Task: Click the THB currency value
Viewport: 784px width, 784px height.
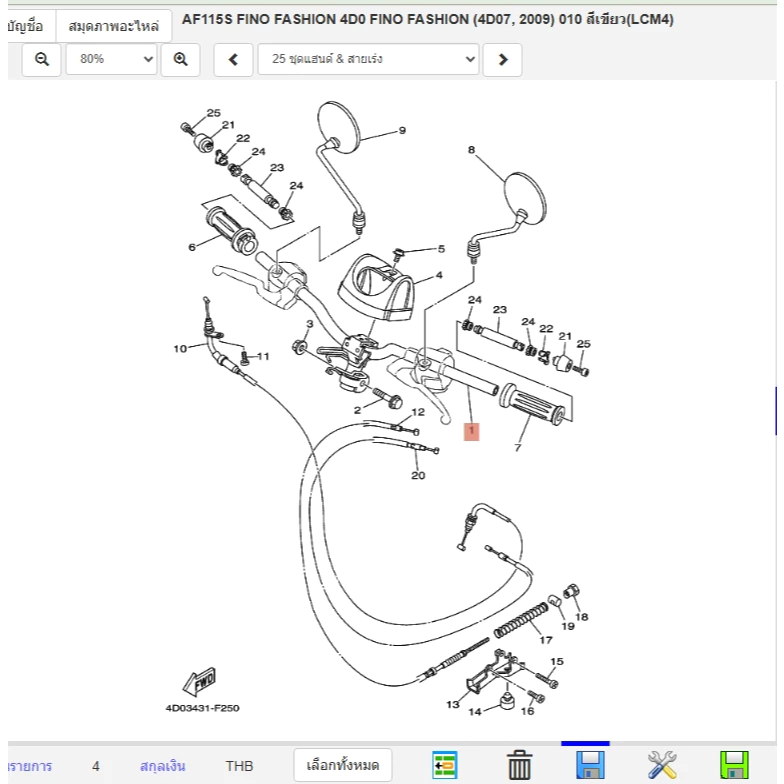Action: pyautogui.click(x=240, y=766)
